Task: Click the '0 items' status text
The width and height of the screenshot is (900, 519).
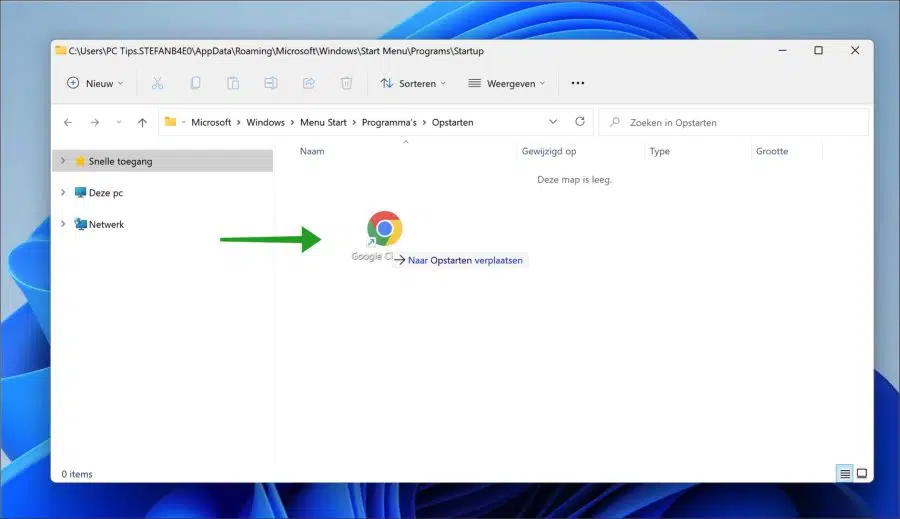Action: tap(77, 474)
